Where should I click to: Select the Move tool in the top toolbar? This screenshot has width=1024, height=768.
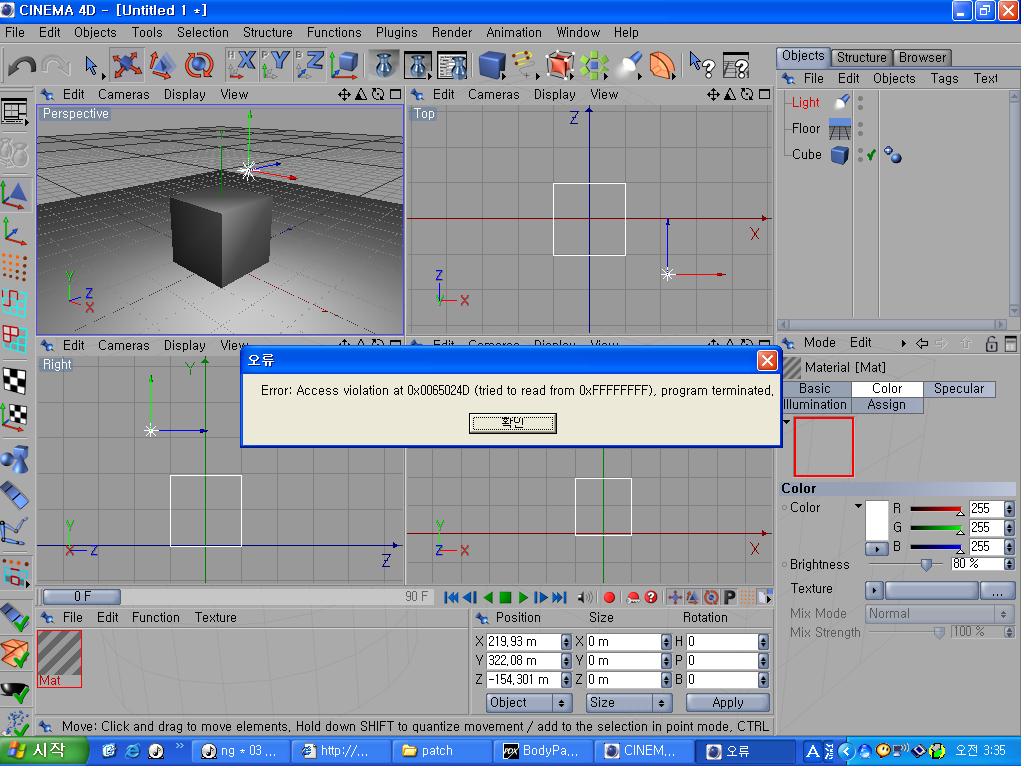126,65
